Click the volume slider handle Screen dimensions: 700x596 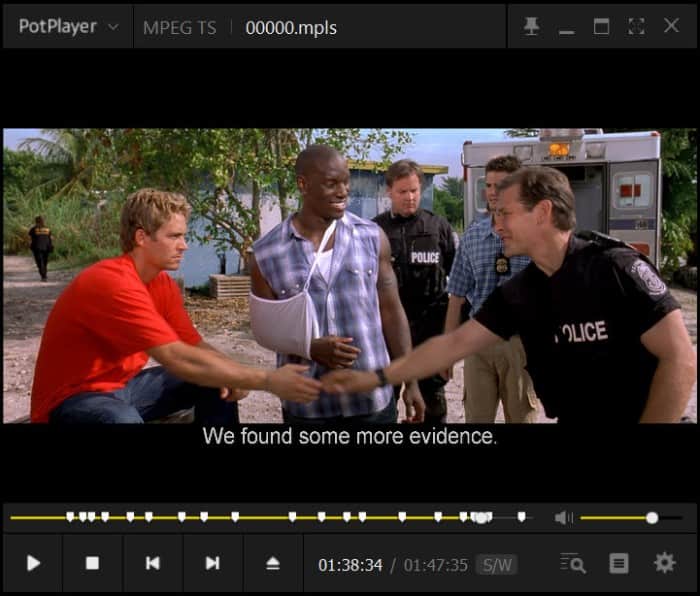coord(652,517)
